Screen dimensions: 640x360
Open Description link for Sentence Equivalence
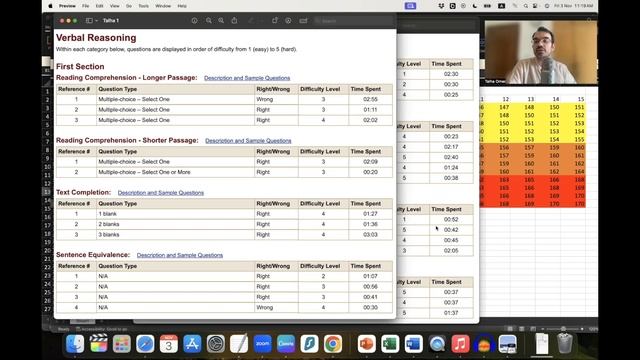pyautogui.click(x=180, y=255)
